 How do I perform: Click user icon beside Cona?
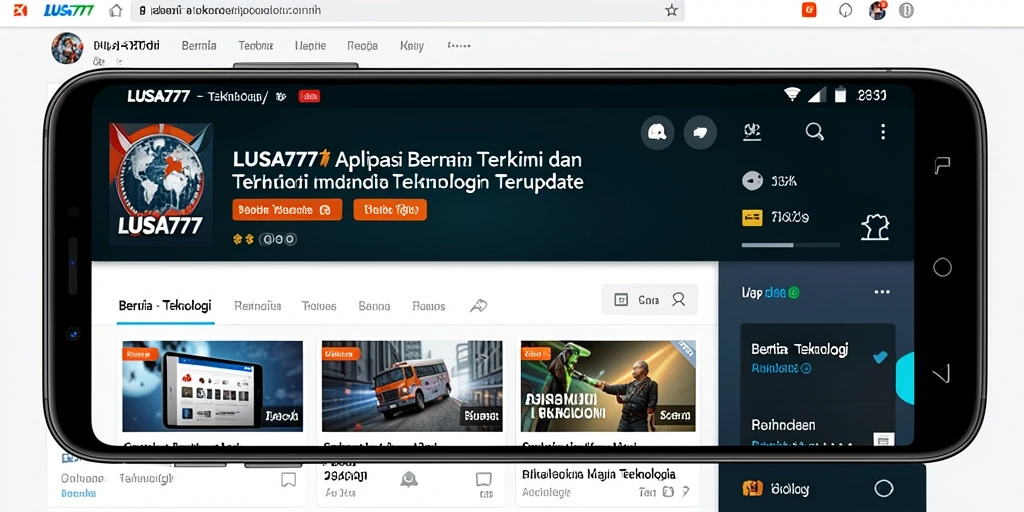679,300
